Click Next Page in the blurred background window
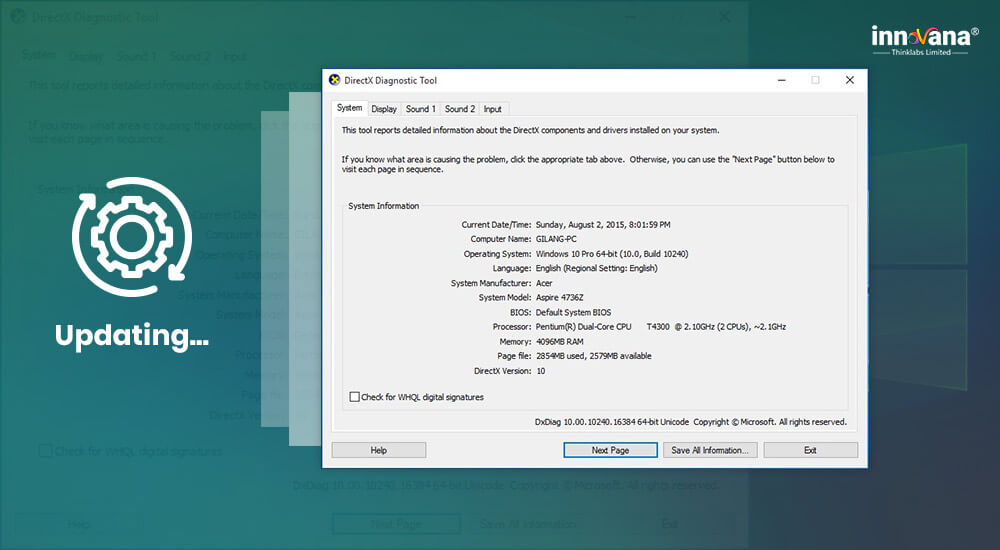The image size is (1000, 550). 396,524
